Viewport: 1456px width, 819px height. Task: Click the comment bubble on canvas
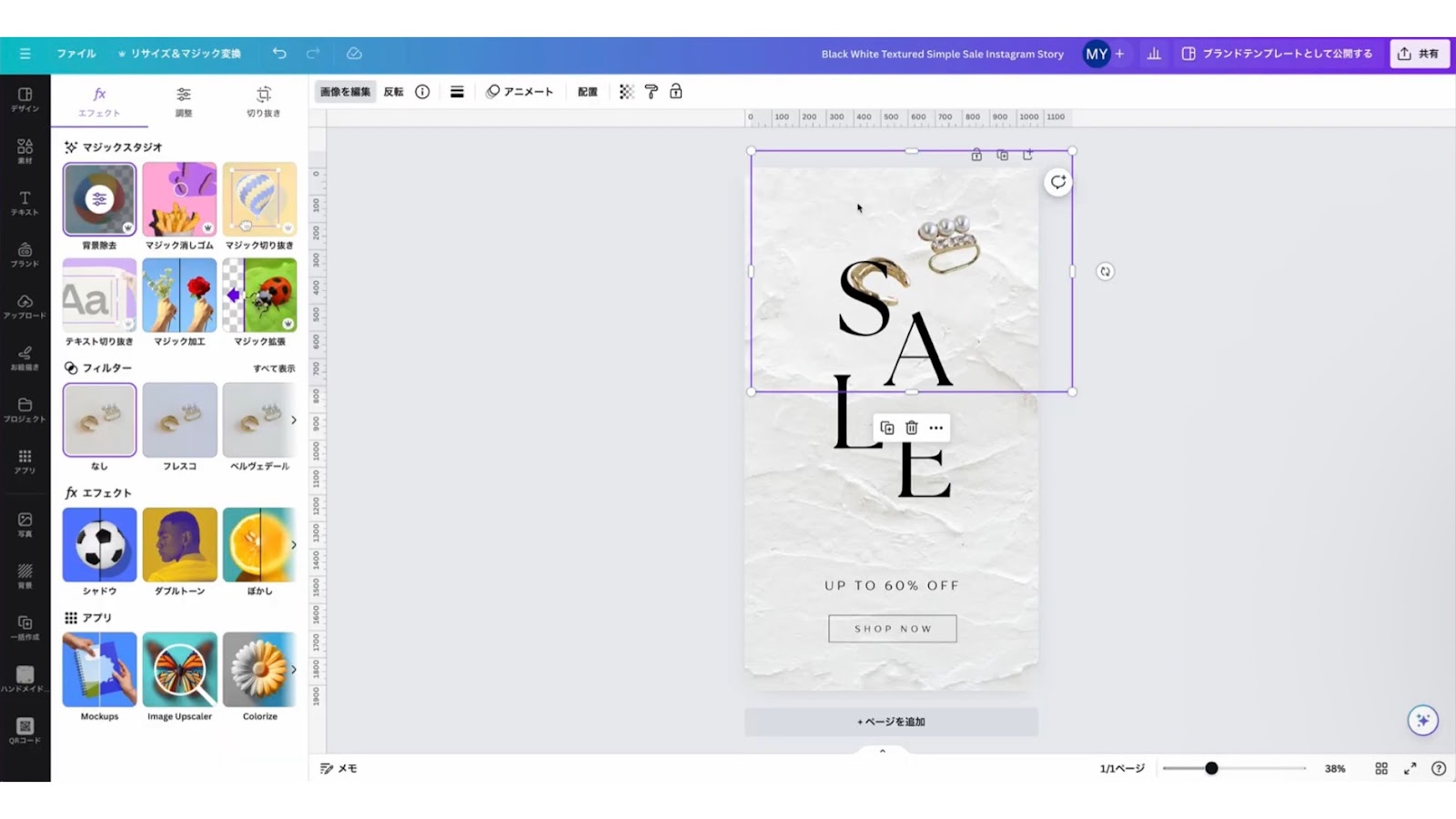tap(1057, 182)
